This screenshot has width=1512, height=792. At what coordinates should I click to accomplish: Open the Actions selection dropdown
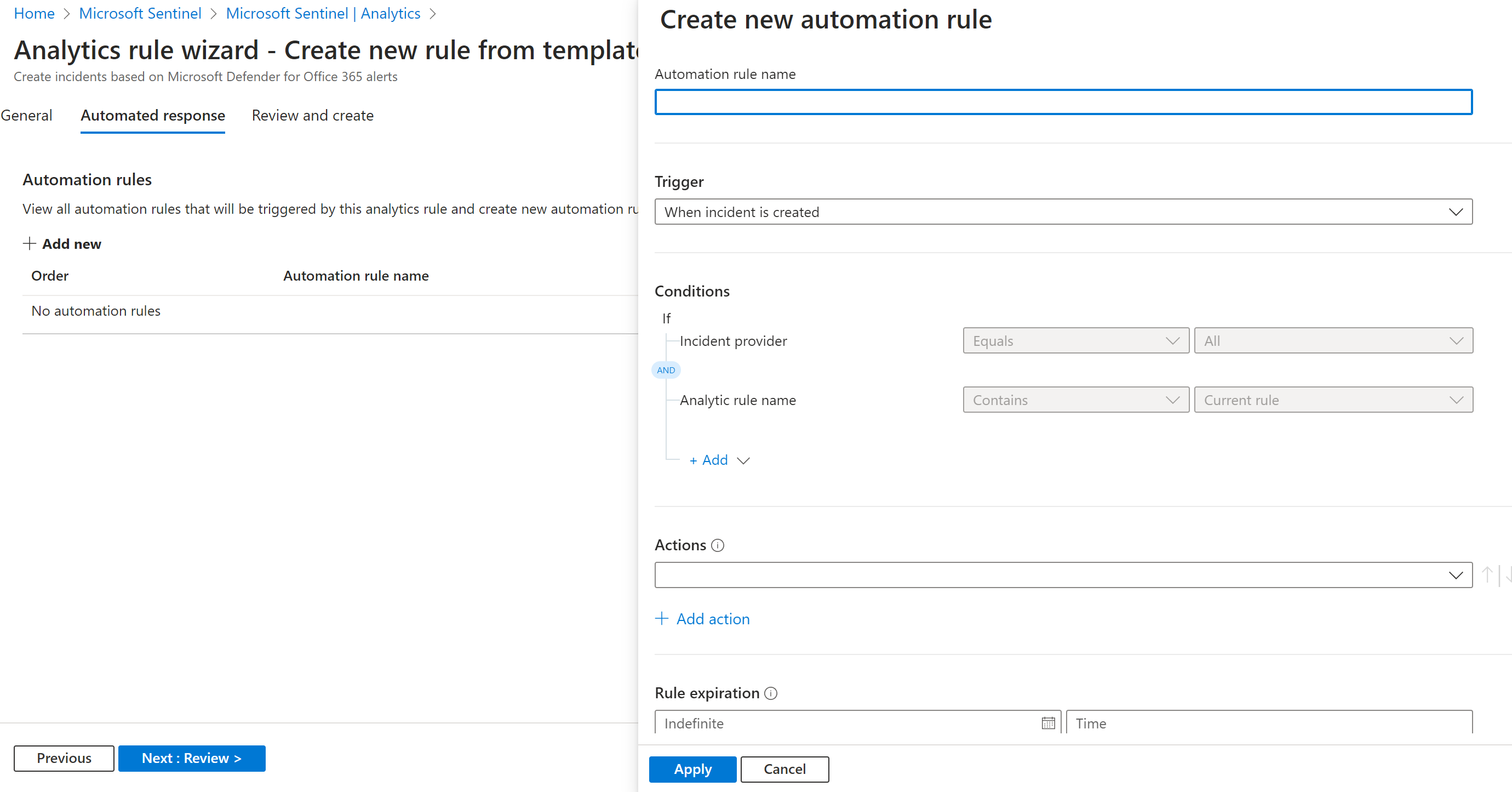(x=1063, y=575)
